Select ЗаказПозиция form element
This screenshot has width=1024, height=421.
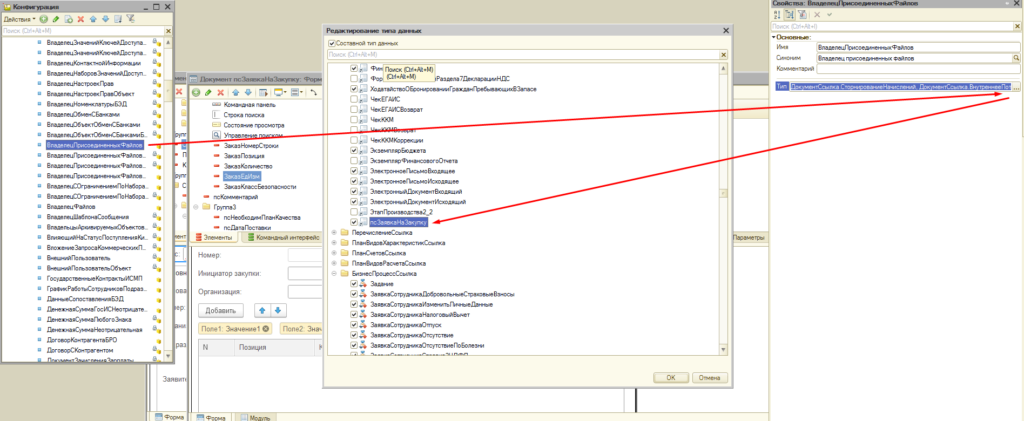pos(244,156)
